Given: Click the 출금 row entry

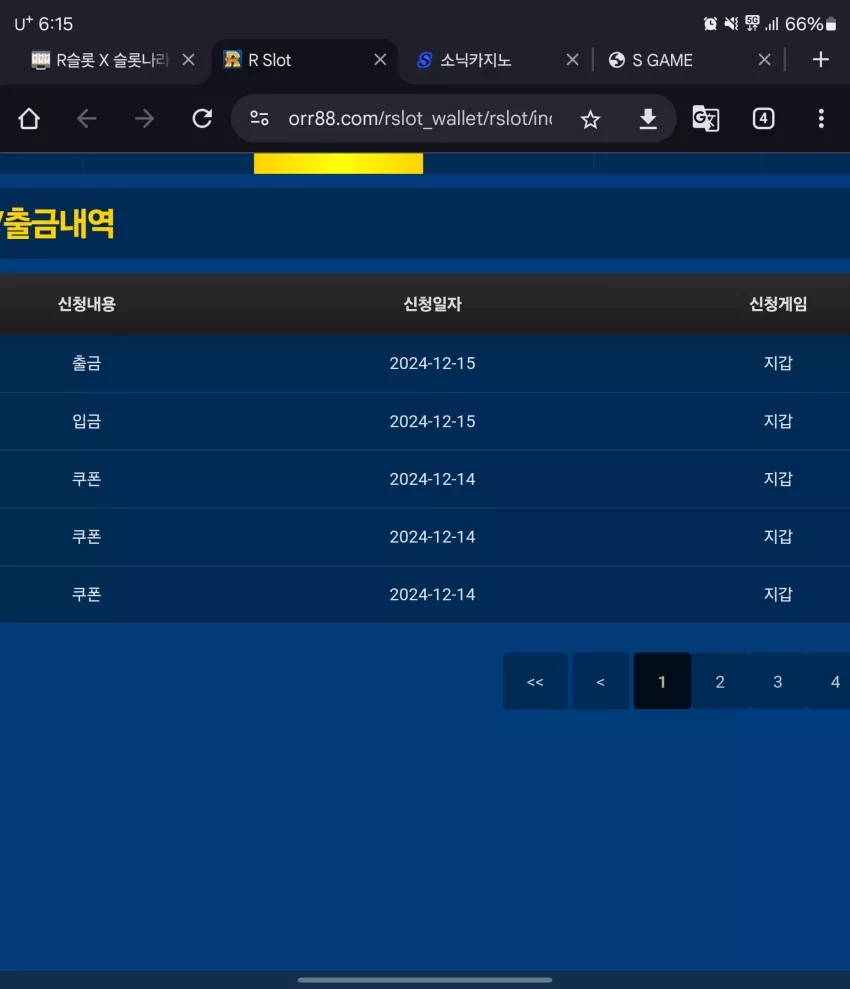Looking at the screenshot, I should point(87,363).
